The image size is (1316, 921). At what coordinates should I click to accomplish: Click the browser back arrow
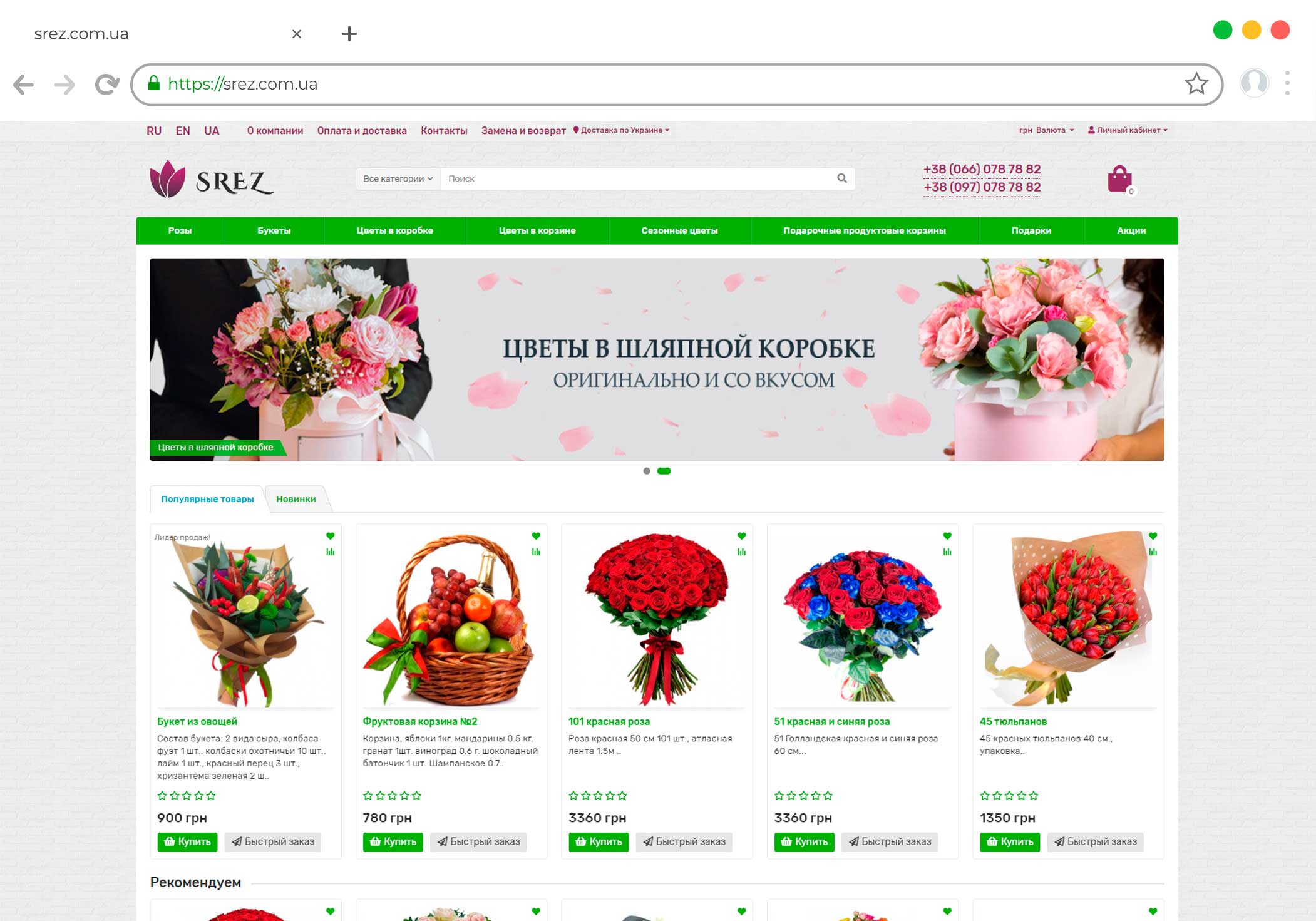point(24,84)
